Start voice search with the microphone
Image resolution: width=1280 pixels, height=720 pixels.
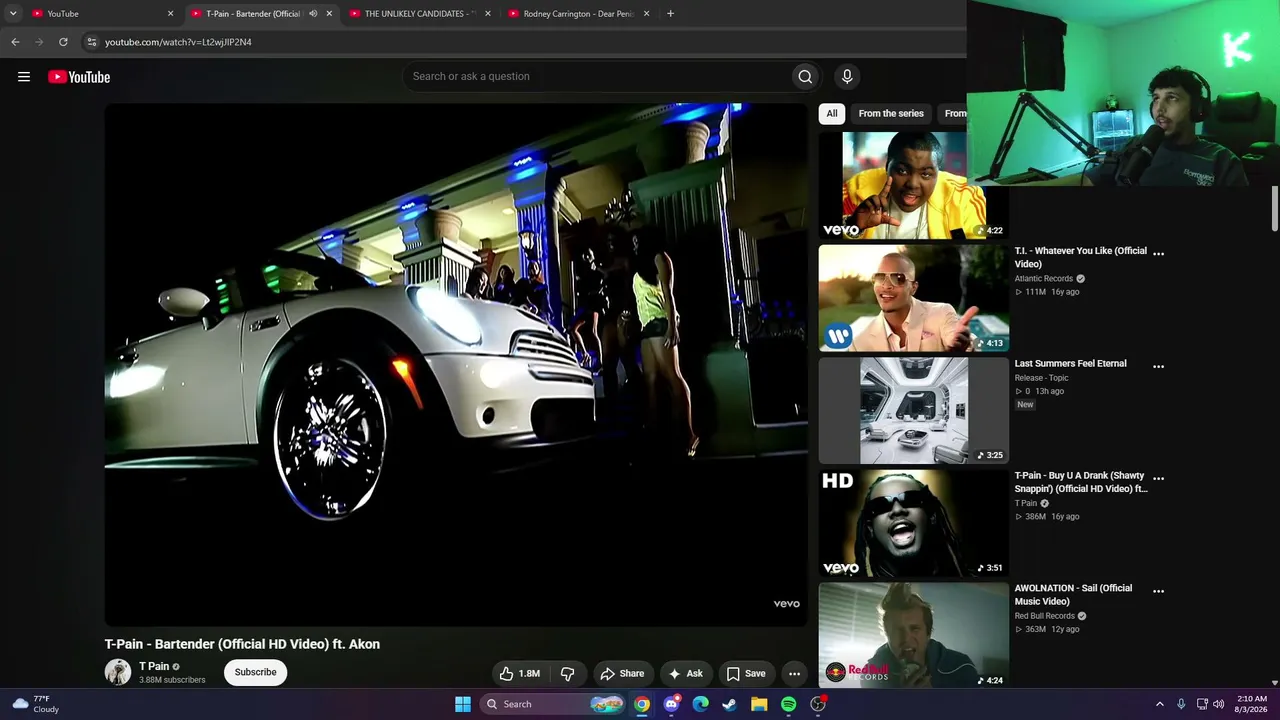click(x=847, y=76)
